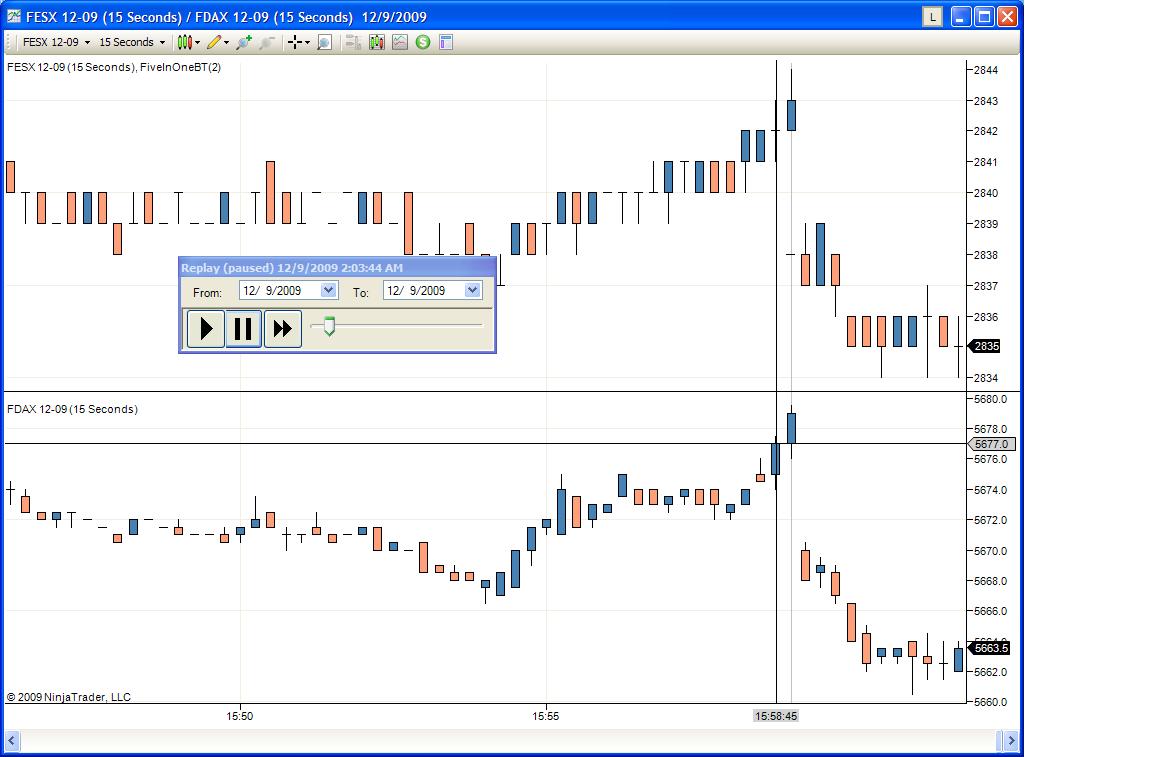1152x757 pixels.
Task: Open the indicators chart icon
Action: pos(400,43)
